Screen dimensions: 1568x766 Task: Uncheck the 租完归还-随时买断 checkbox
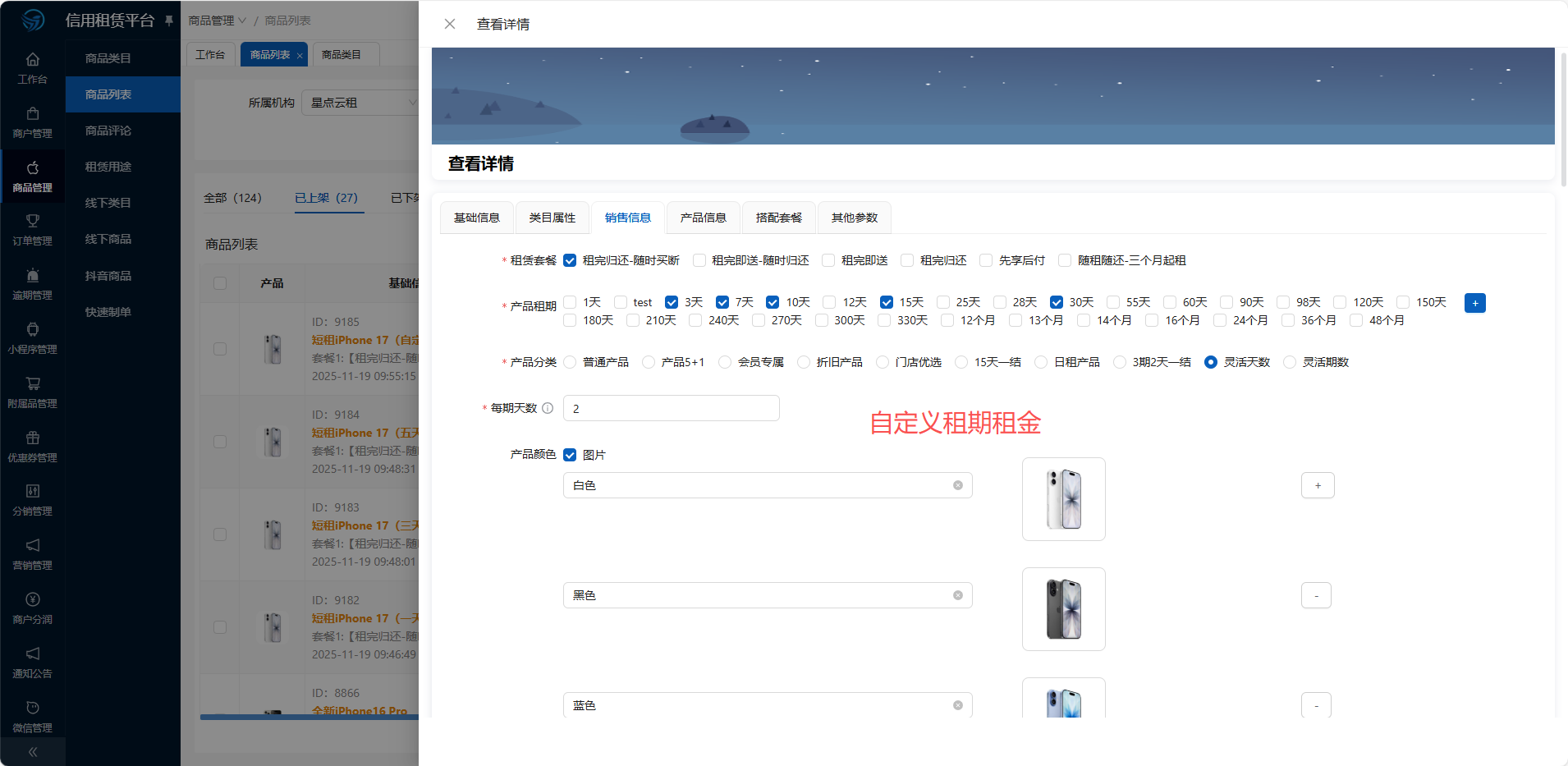click(x=570, y=260)
